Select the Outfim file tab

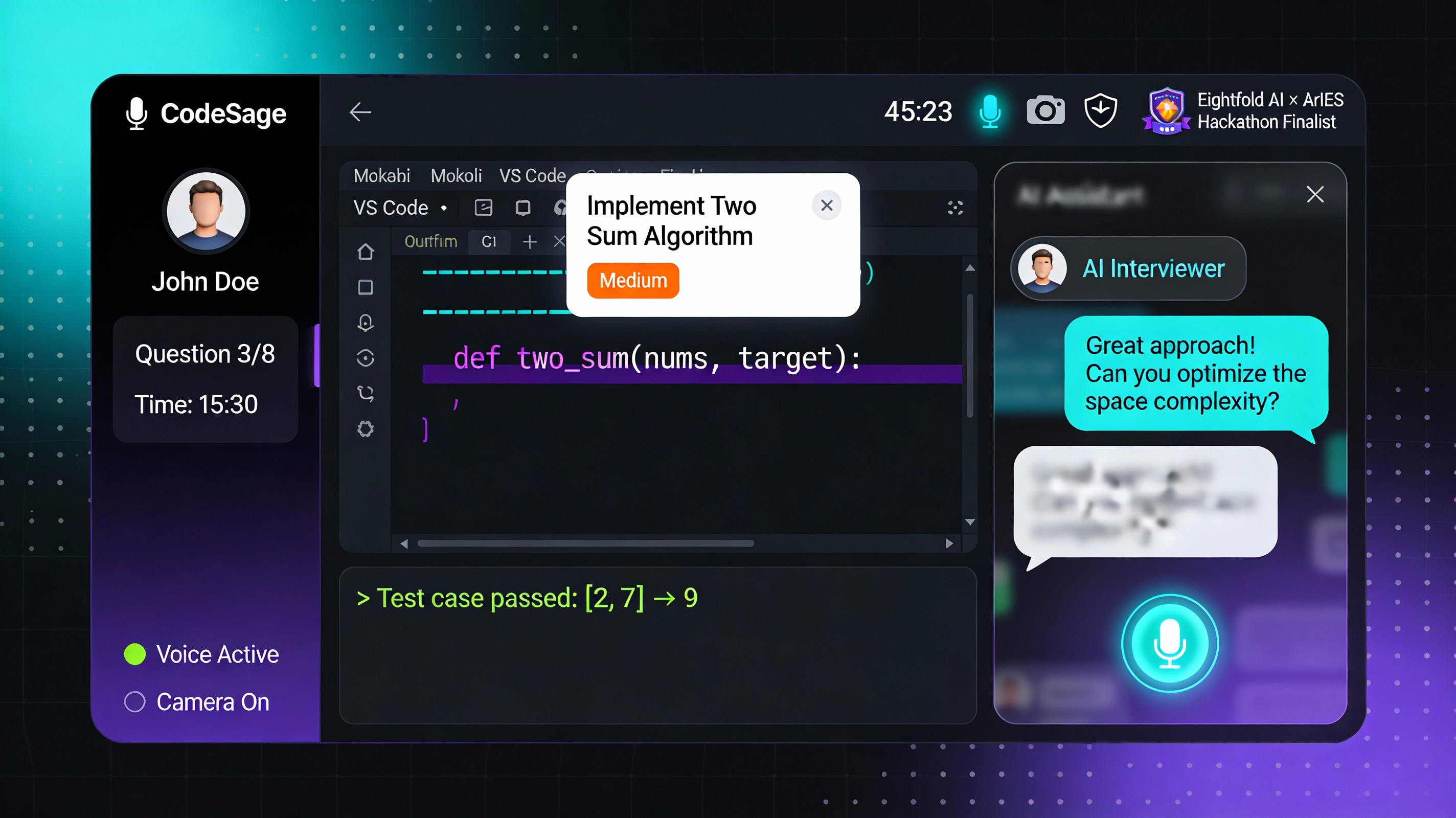430,242
